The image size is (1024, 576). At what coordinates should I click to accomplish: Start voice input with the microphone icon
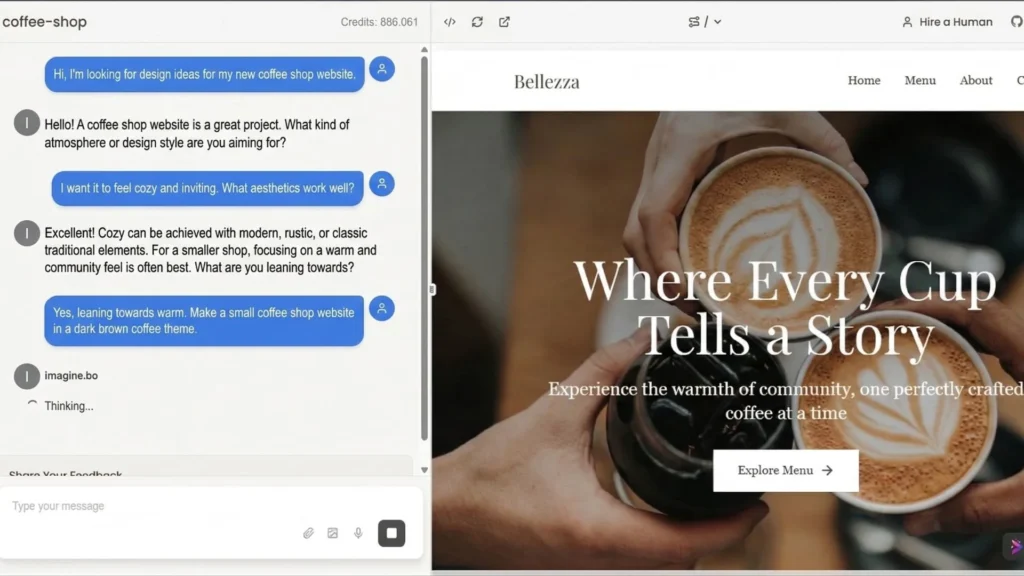[x=358, y=533]
